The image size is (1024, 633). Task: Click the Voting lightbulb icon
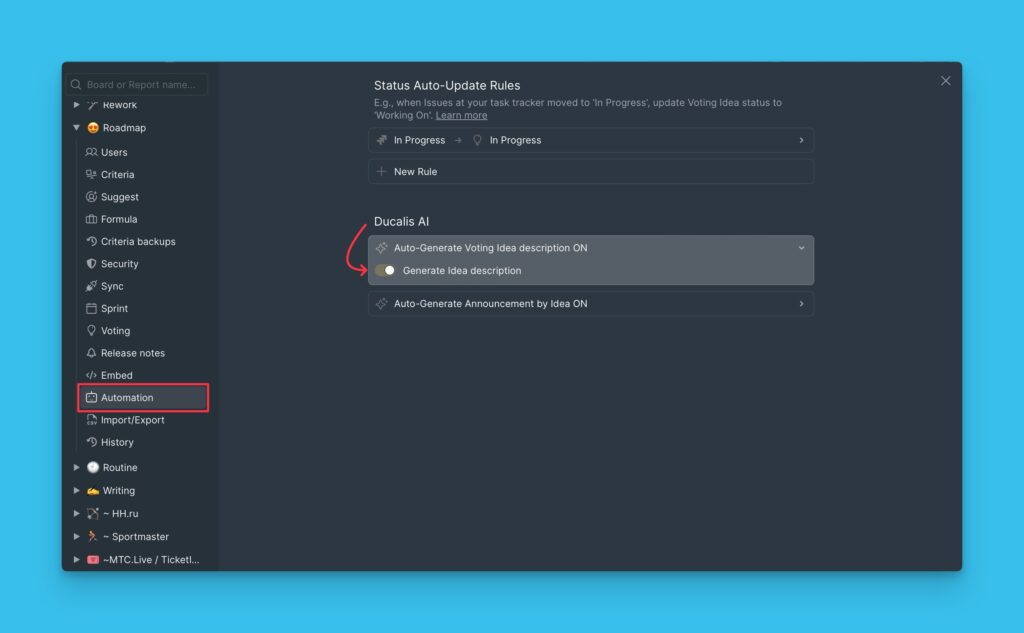click(x=91, y=330)
